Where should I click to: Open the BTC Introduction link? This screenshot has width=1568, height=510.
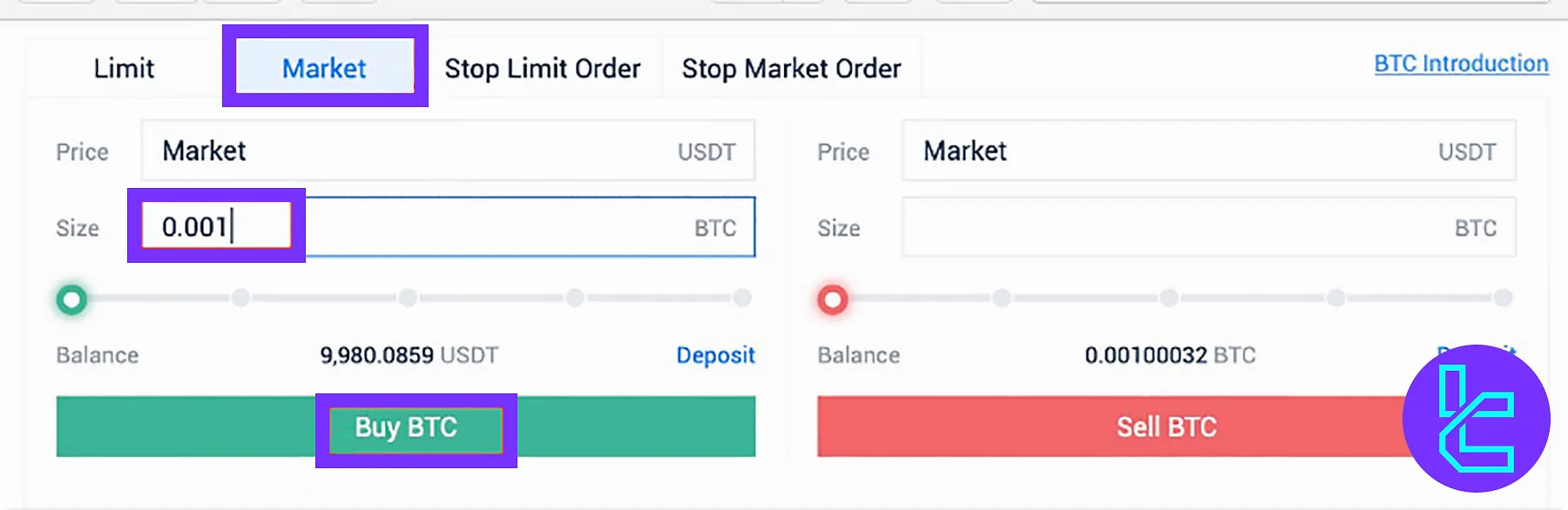pyautogui.click(x=1462, y=64)
